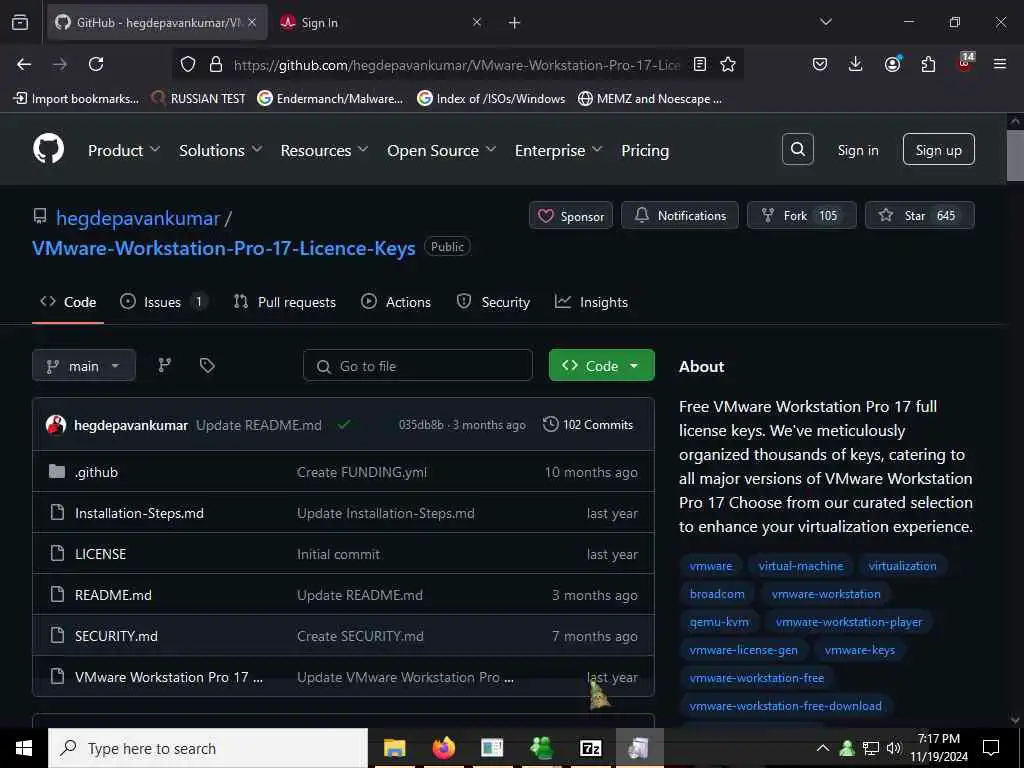Screen dimensions: 1024x768
Task: Click the Sign in link on GitHub
Action: coord(857,150)
